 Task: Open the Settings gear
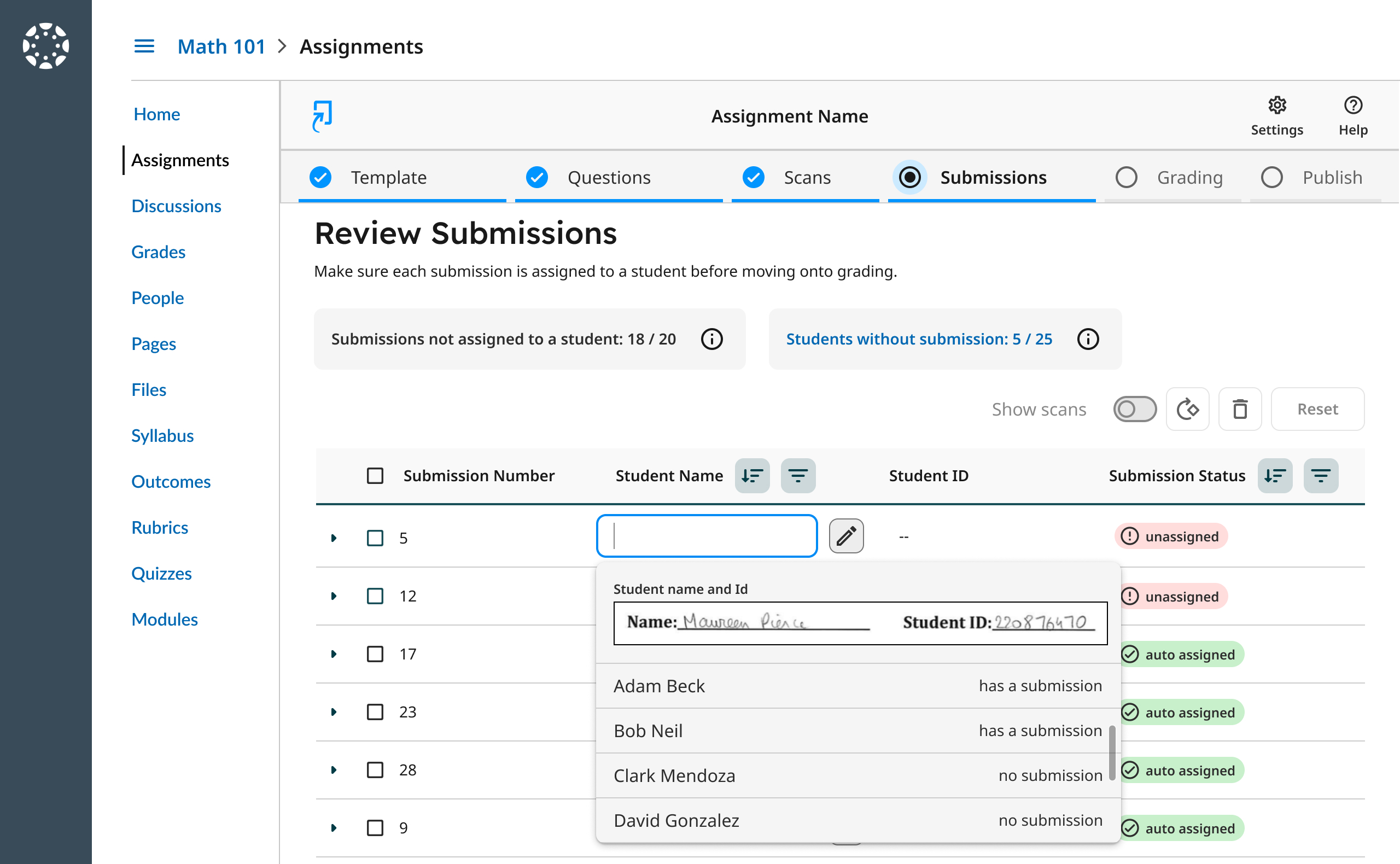tap(1276, 115)
